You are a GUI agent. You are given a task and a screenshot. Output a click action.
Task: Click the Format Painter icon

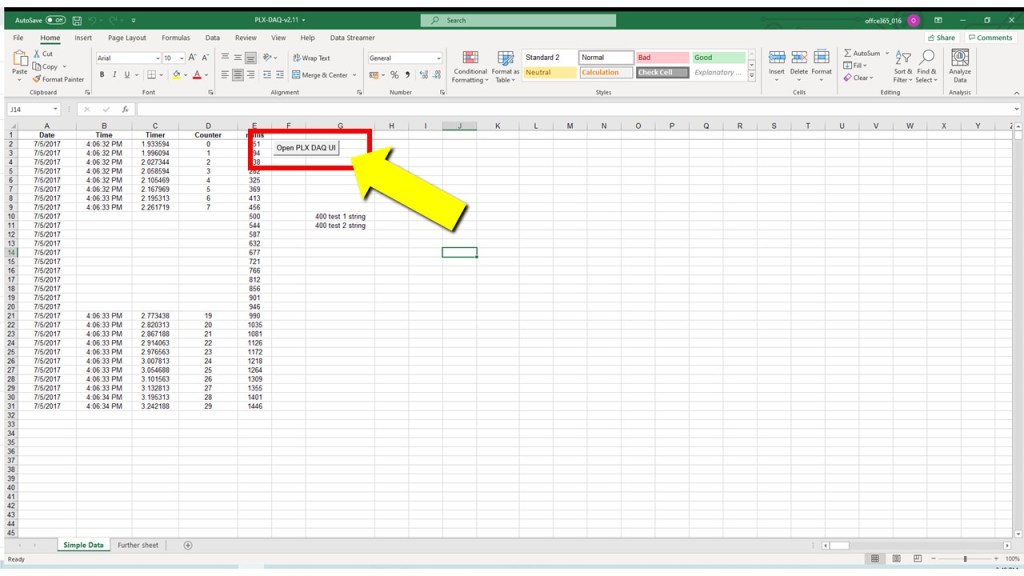point(37,79)
